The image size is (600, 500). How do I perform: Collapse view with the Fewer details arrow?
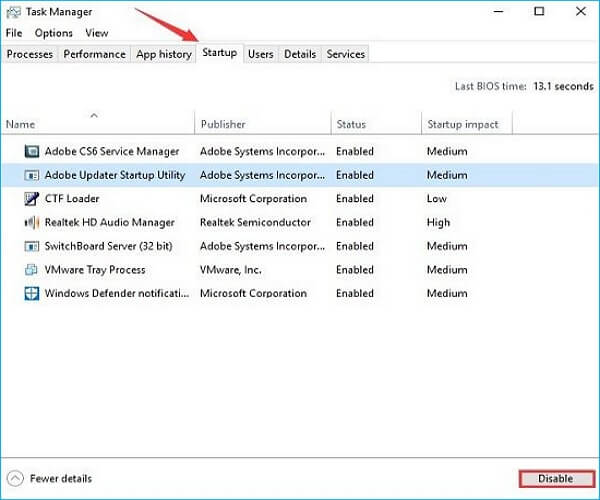[15, 479]
